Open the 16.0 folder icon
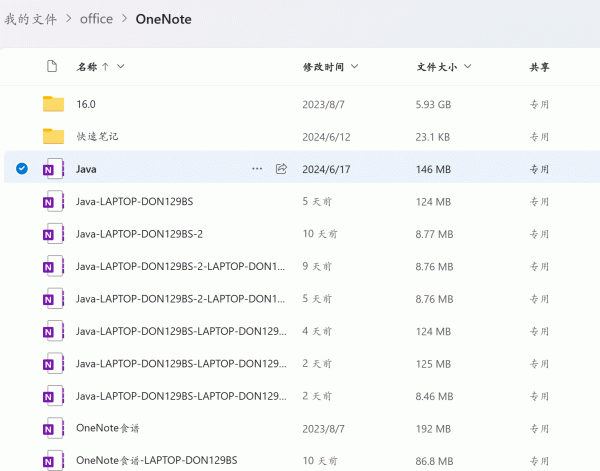 [x=53, y=104]
